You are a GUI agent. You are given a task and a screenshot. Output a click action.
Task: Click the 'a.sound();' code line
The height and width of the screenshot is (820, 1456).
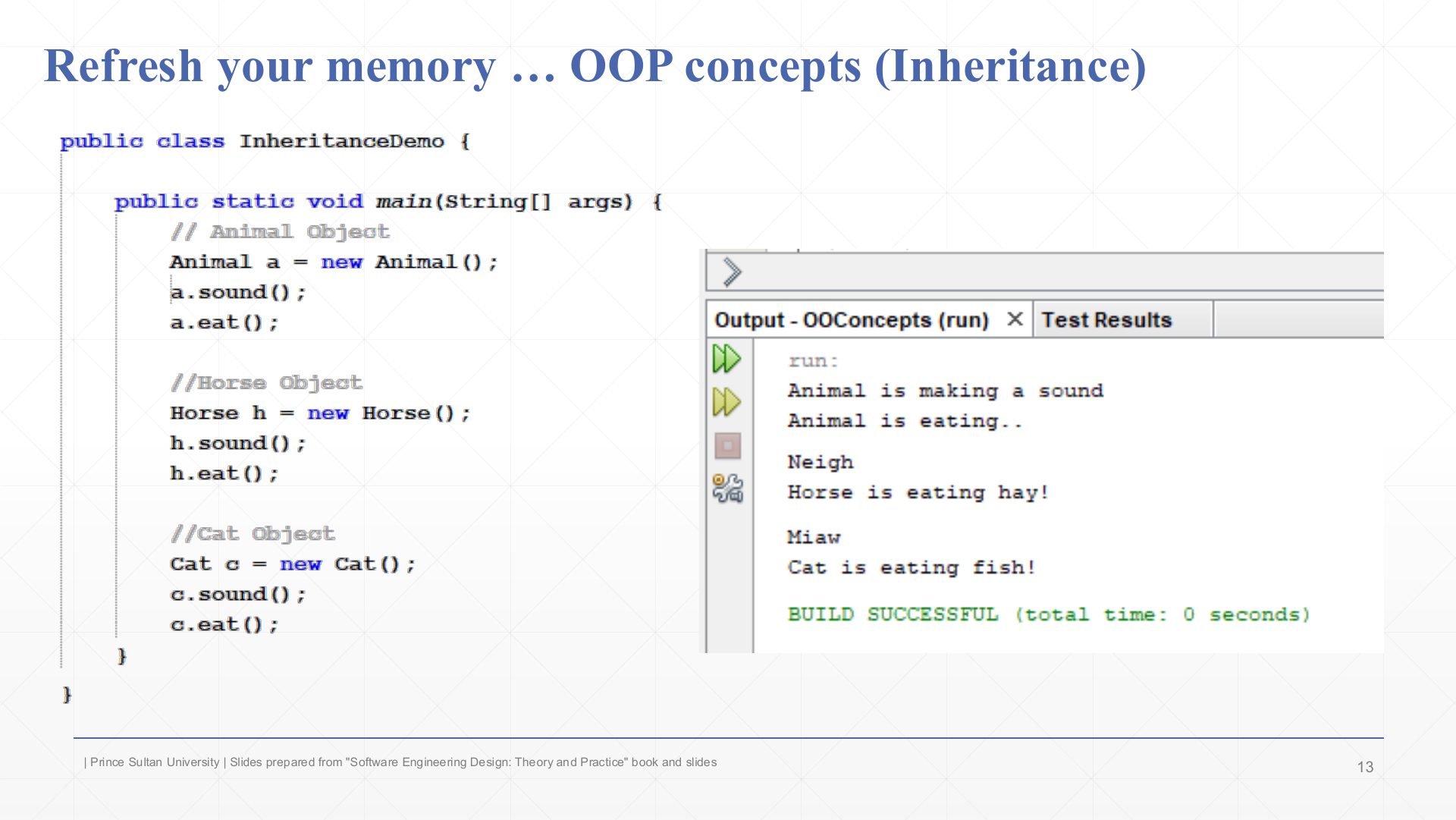[238, 293]
